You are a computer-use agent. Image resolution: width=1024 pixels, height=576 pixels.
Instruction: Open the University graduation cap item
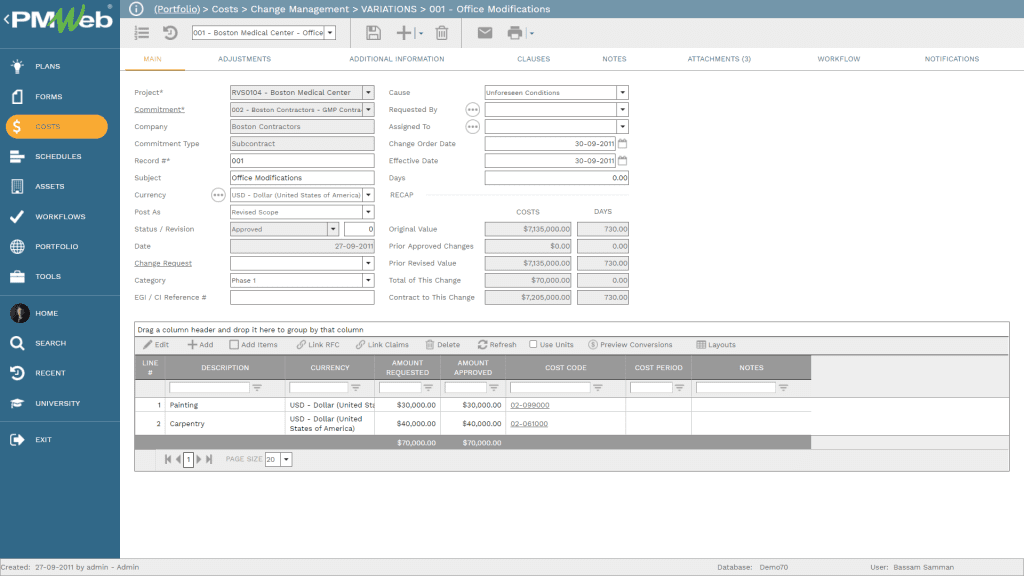pos(18,404)
